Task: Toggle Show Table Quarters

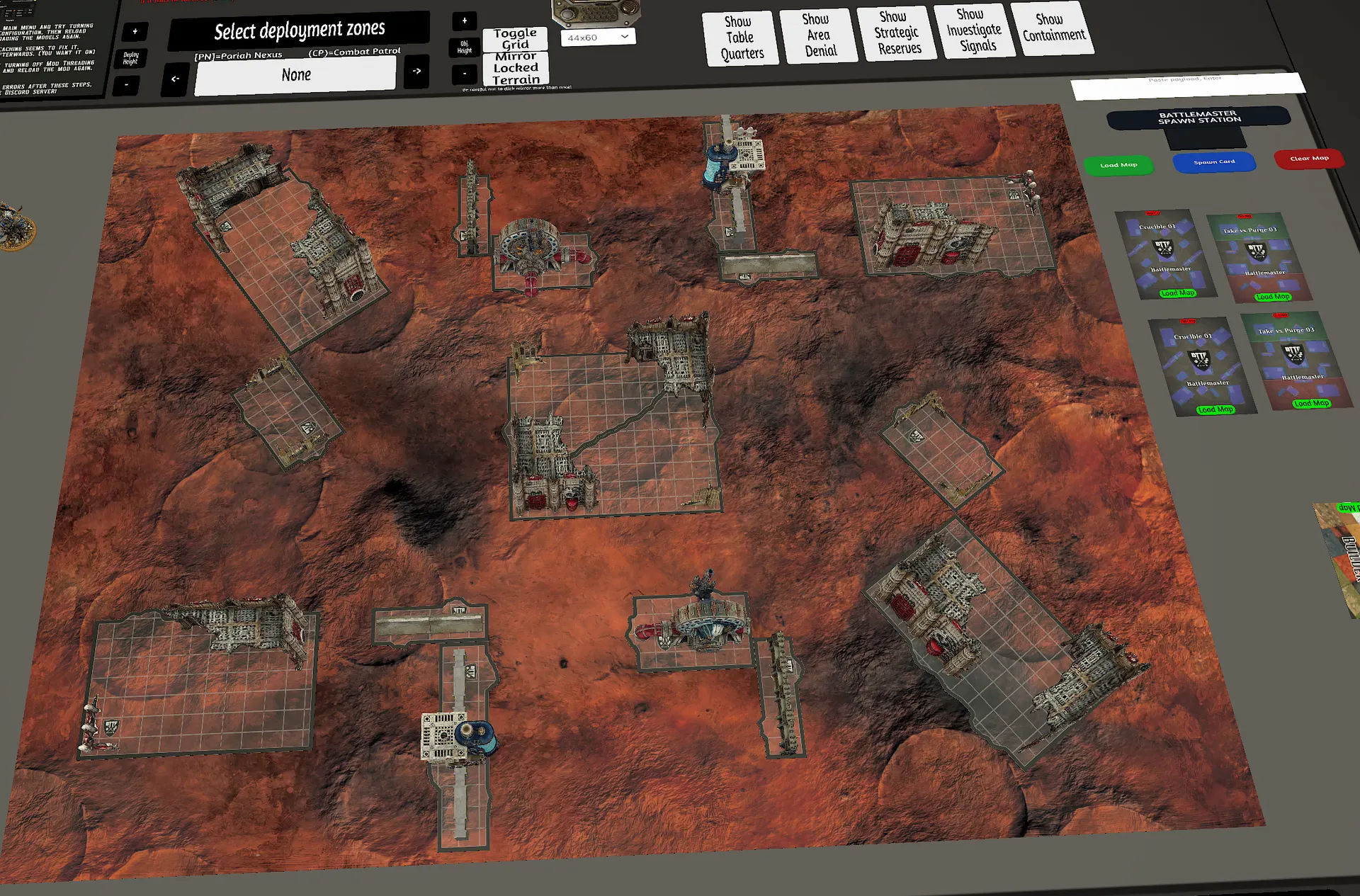Action: [741, 38]
